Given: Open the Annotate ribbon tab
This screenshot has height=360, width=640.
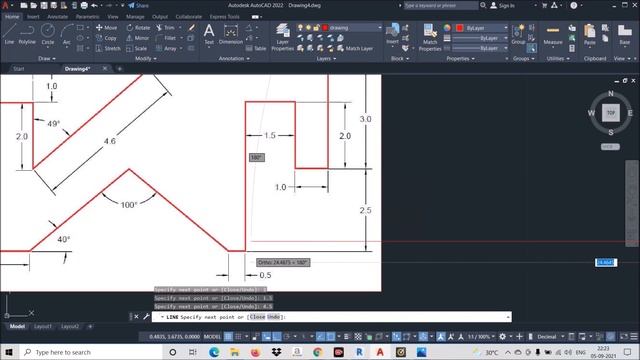Looking at the screenshot, I should click(x=58, y=17).
